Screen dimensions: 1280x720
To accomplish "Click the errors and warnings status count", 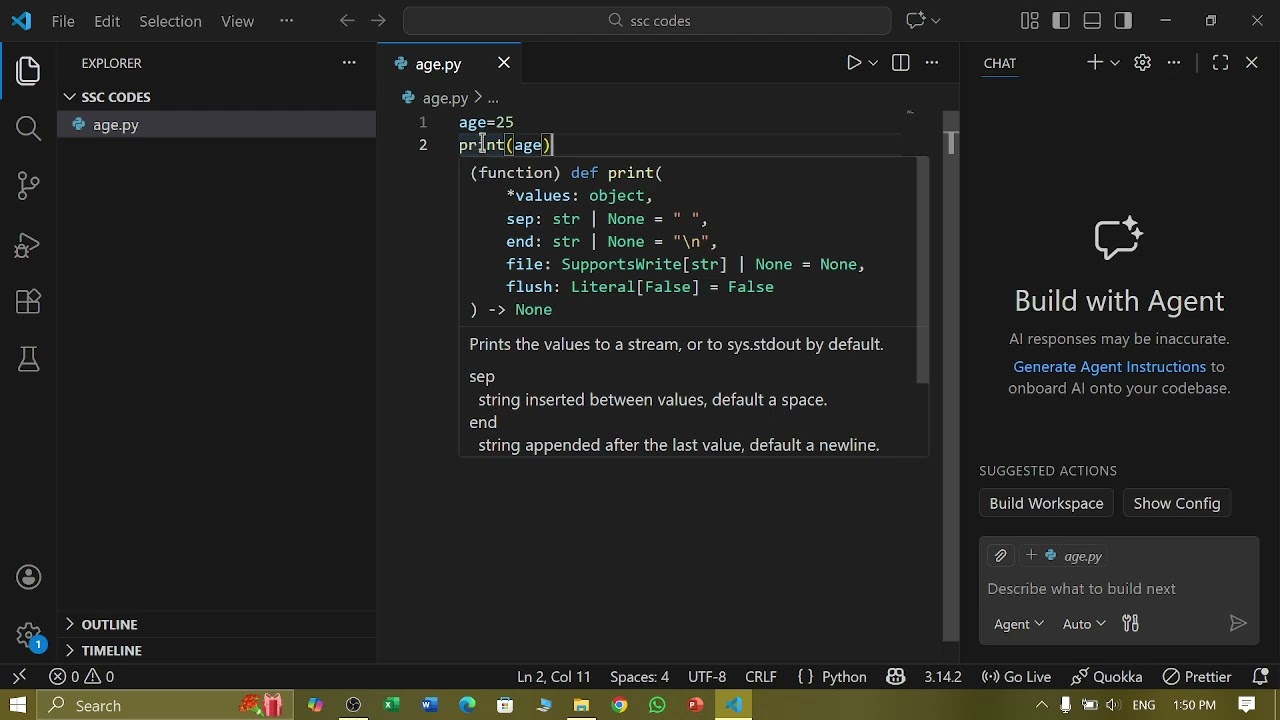I will click(x=82, y=677).
